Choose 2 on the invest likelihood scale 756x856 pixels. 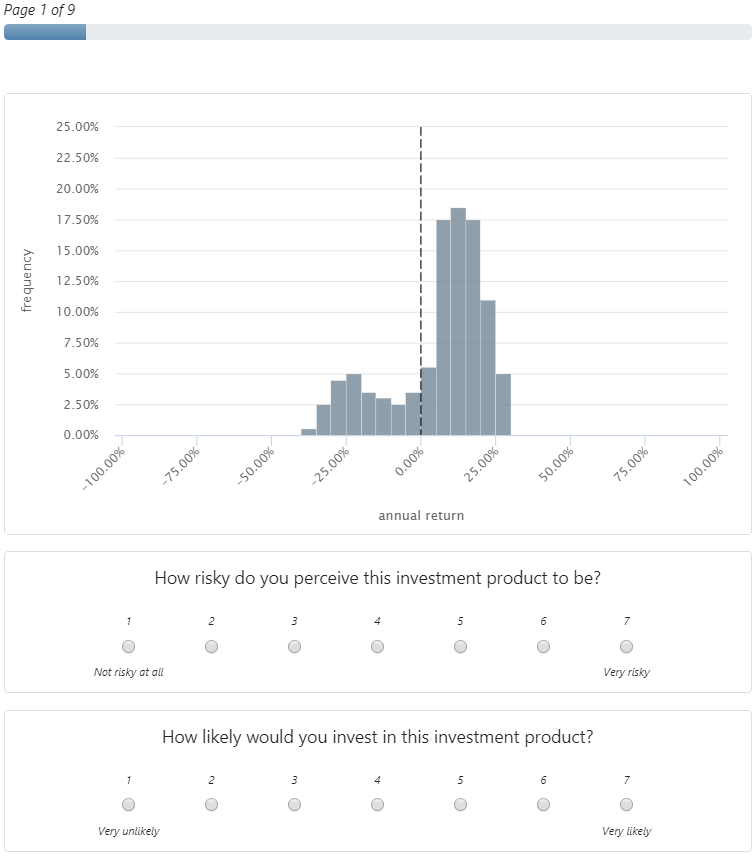click(211, 804)
